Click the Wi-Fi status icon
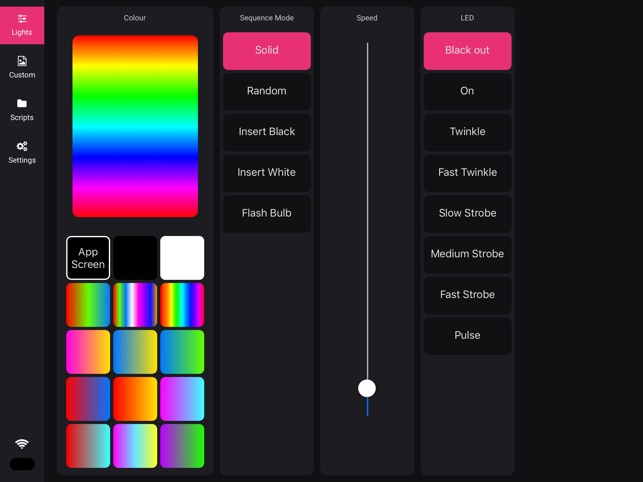 tap(22, 443)
